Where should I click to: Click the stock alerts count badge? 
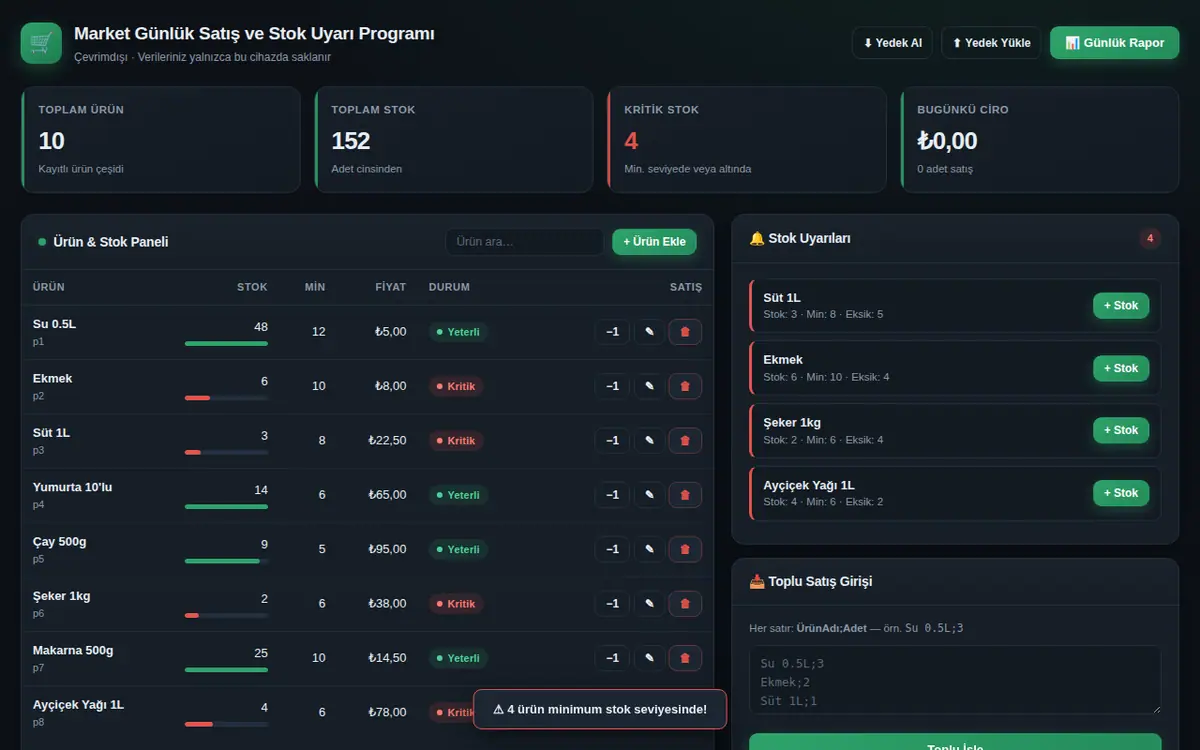tap(1150, 238)
